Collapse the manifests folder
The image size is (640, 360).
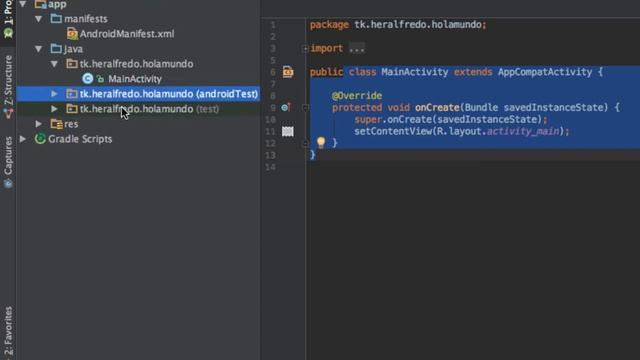39,19
